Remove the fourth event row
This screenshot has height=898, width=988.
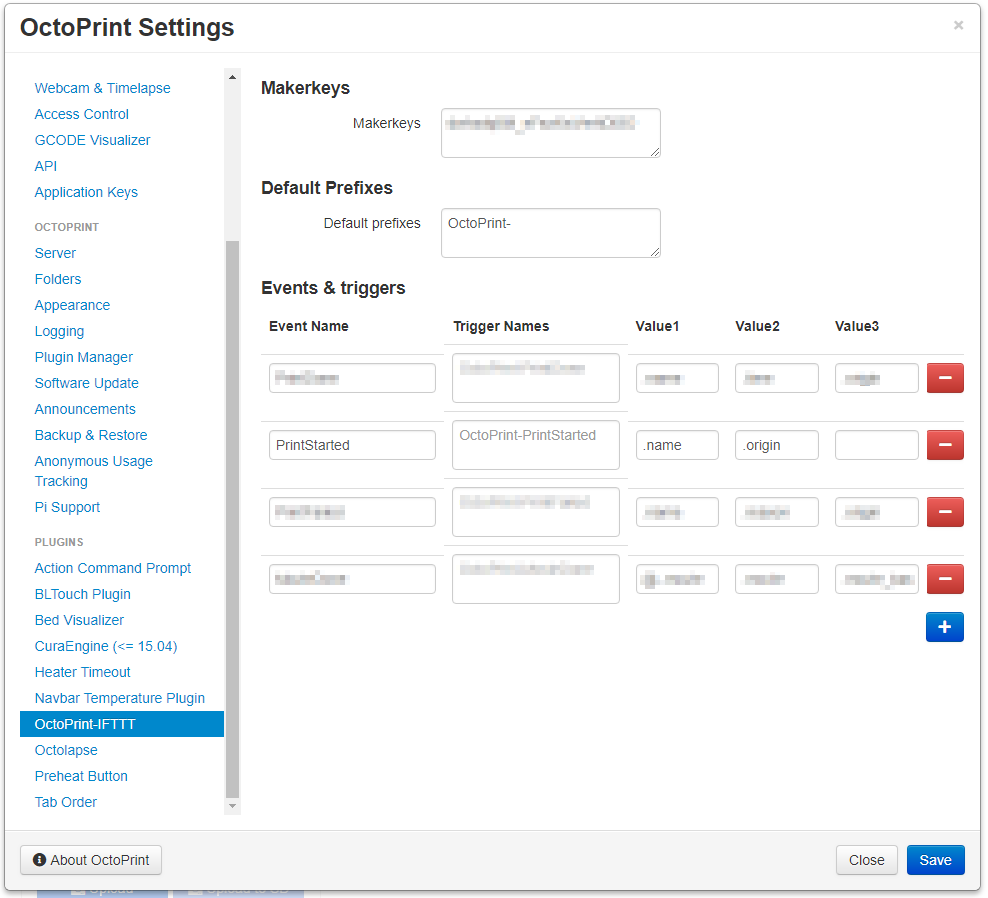pyautogui.click(x=945, y=579)
